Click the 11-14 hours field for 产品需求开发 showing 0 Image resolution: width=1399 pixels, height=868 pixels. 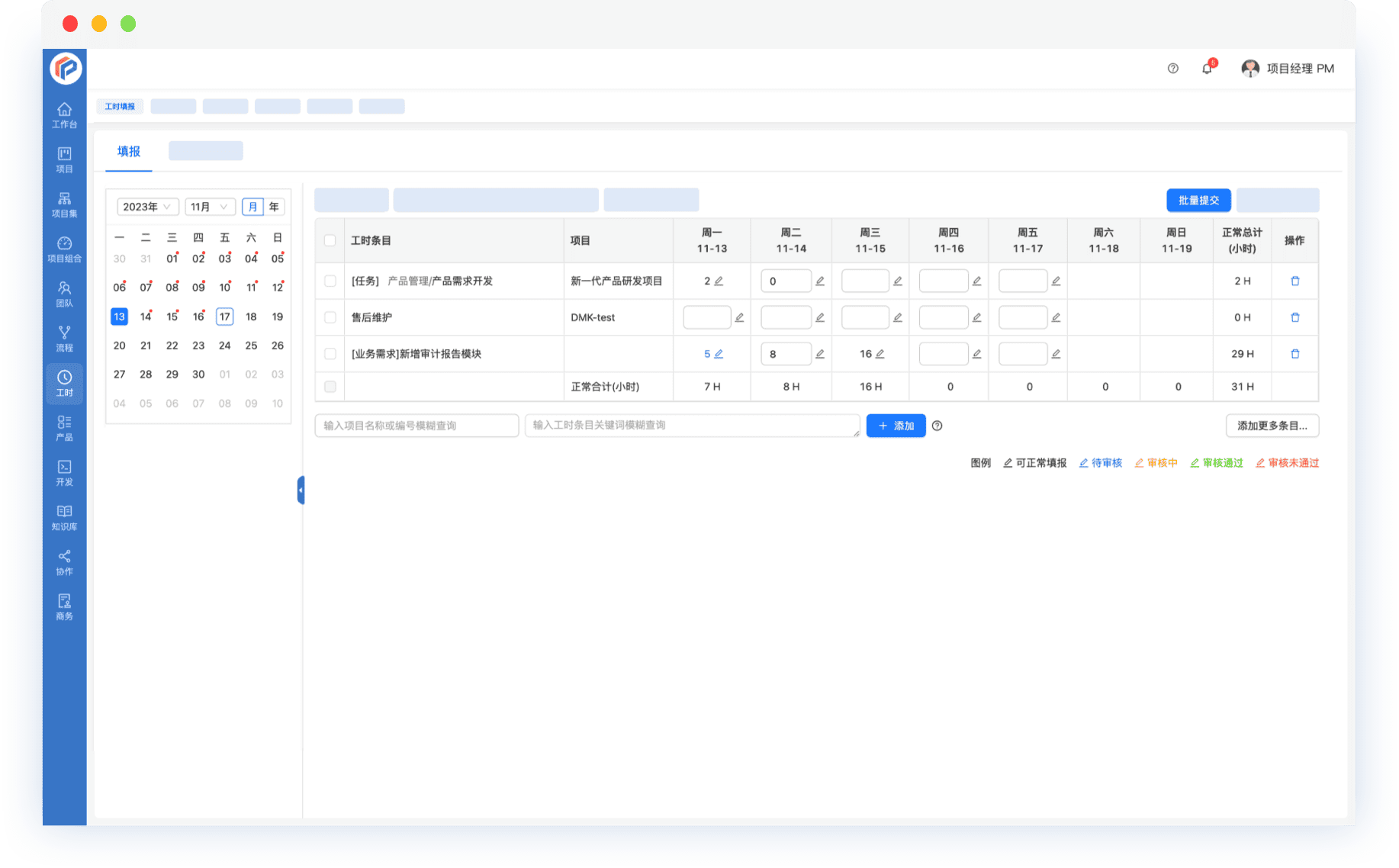(786, 281)
